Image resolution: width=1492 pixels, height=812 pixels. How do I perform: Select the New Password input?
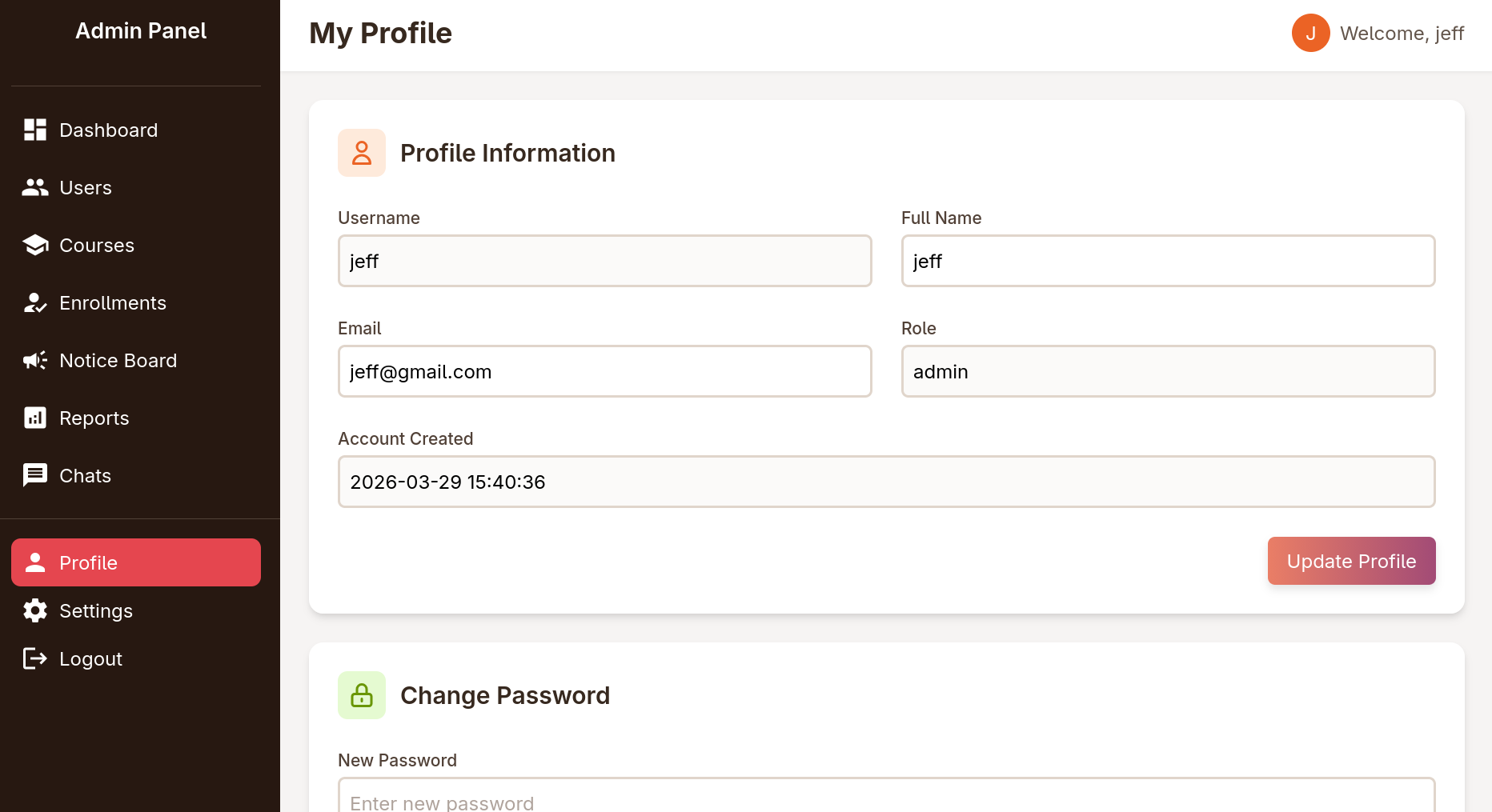[x=886, y=798]
